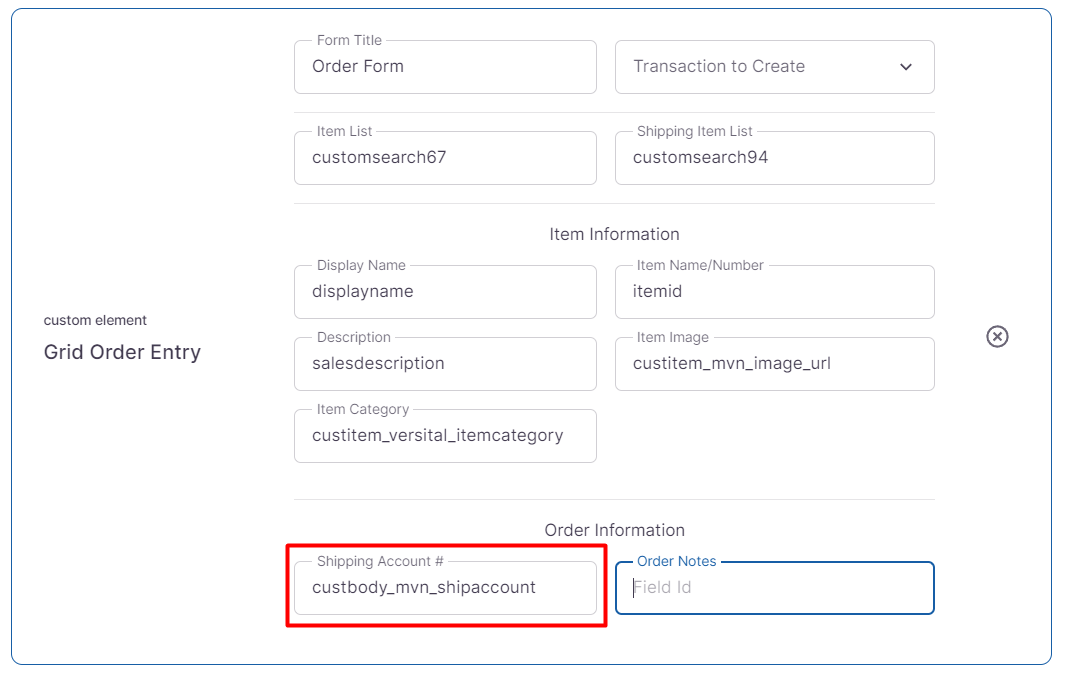This screenshot has height=676, width=1065.
Task: Focus the Item Name/Number field containing itemid
Action: pos(773,292)
